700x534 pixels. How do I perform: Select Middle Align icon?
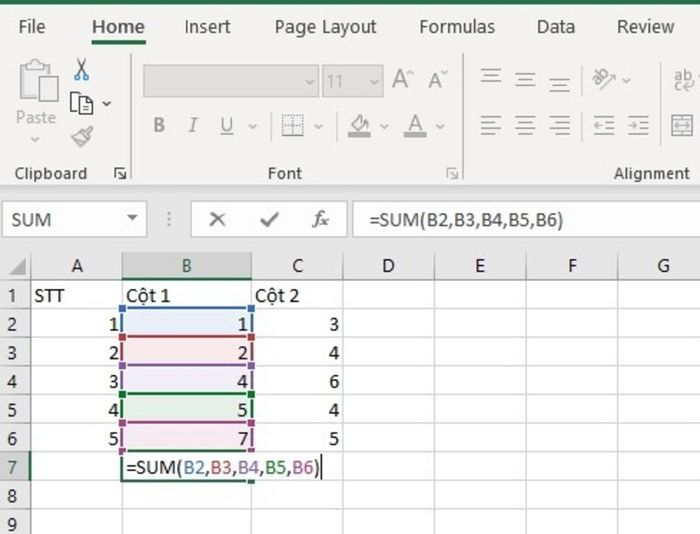pyautogui.click(x=525, y=80)
